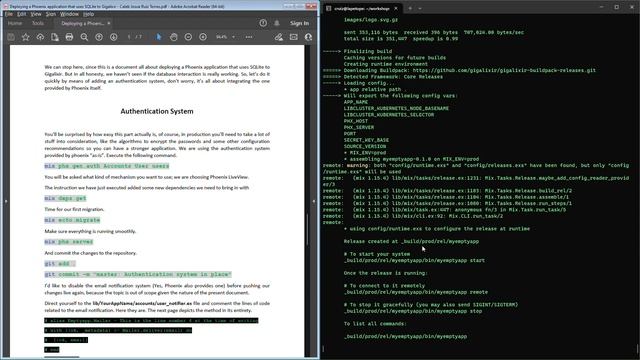Click the share with others person icon
Viewport: 640px width, 360px height.
click(x=308, y=37)
